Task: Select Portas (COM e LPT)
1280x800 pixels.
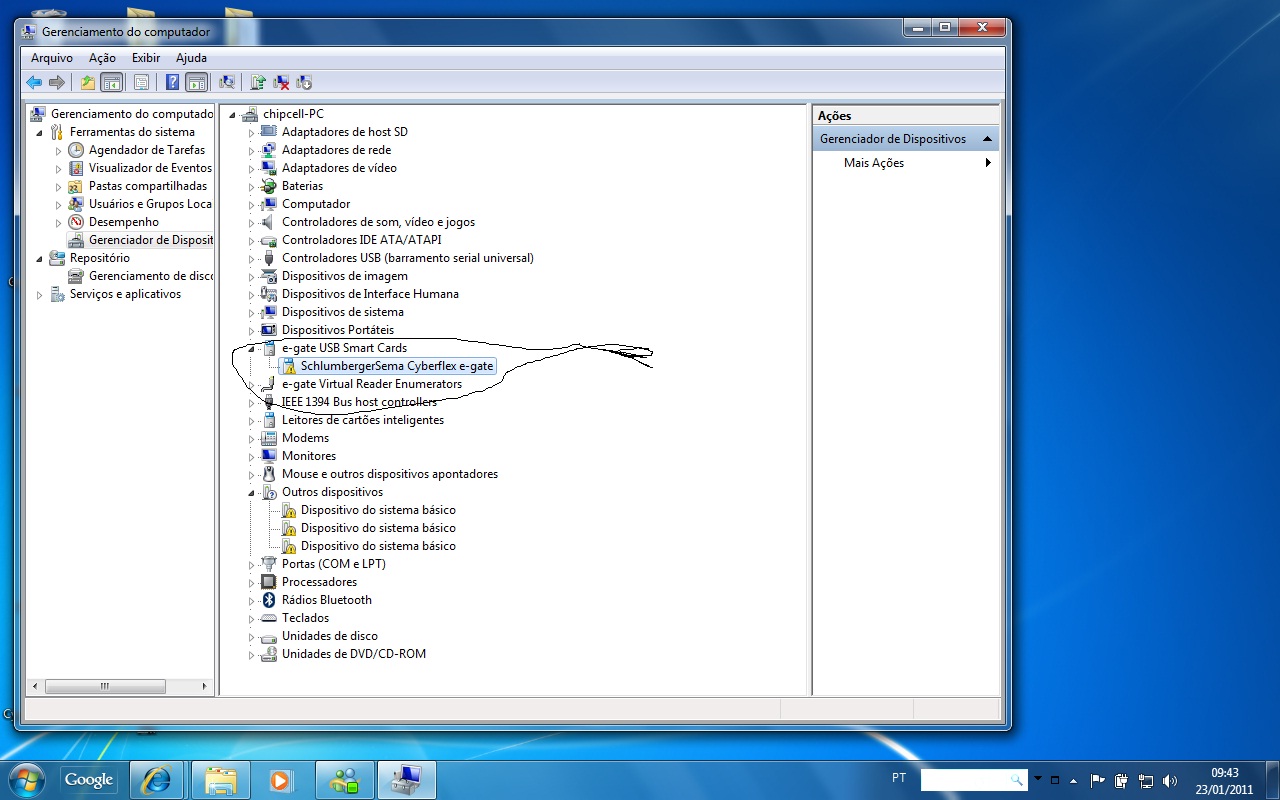Action: click(x=333, y=564)
